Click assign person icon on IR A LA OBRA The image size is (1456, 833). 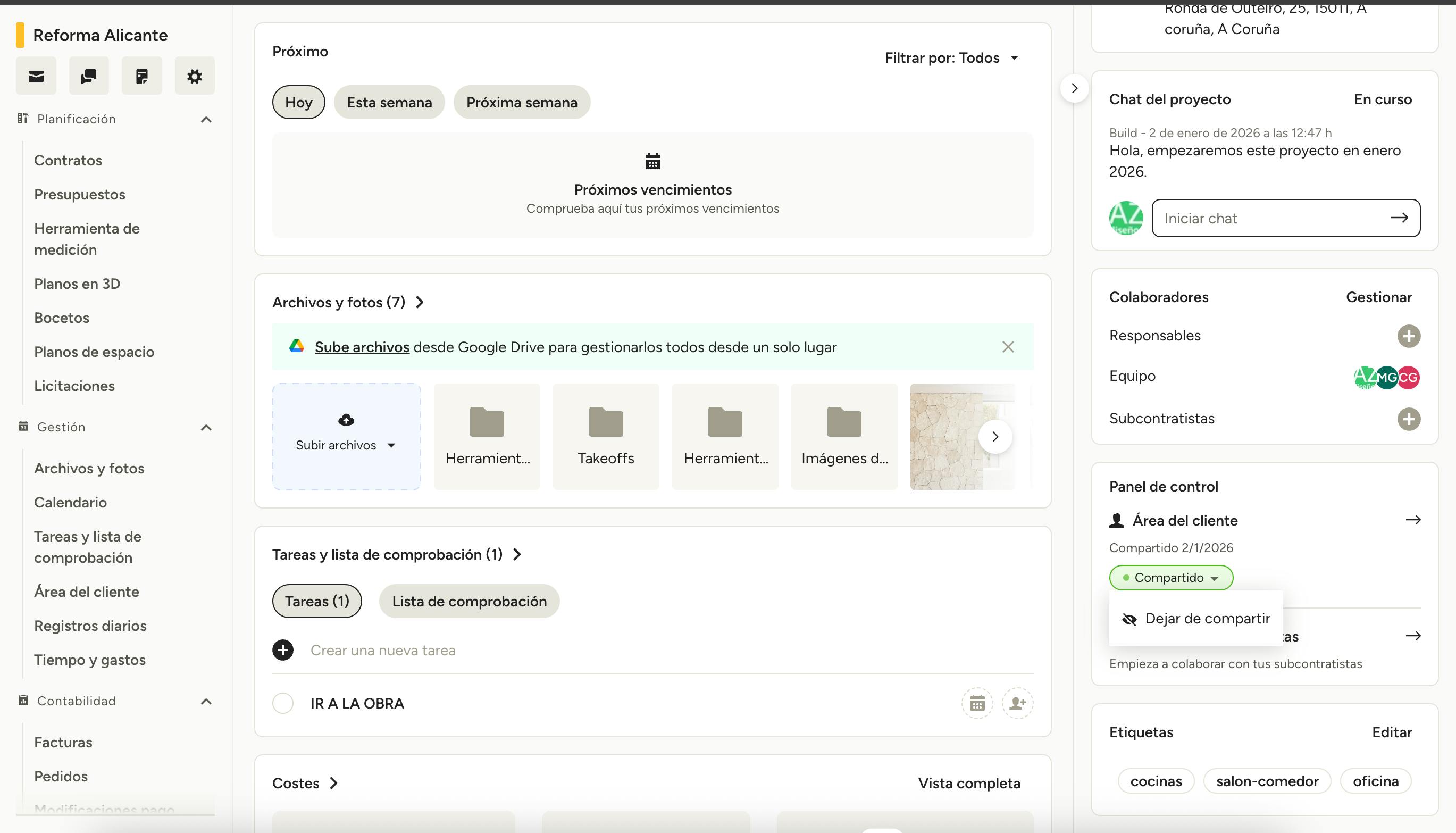[x=1017, y=703]
